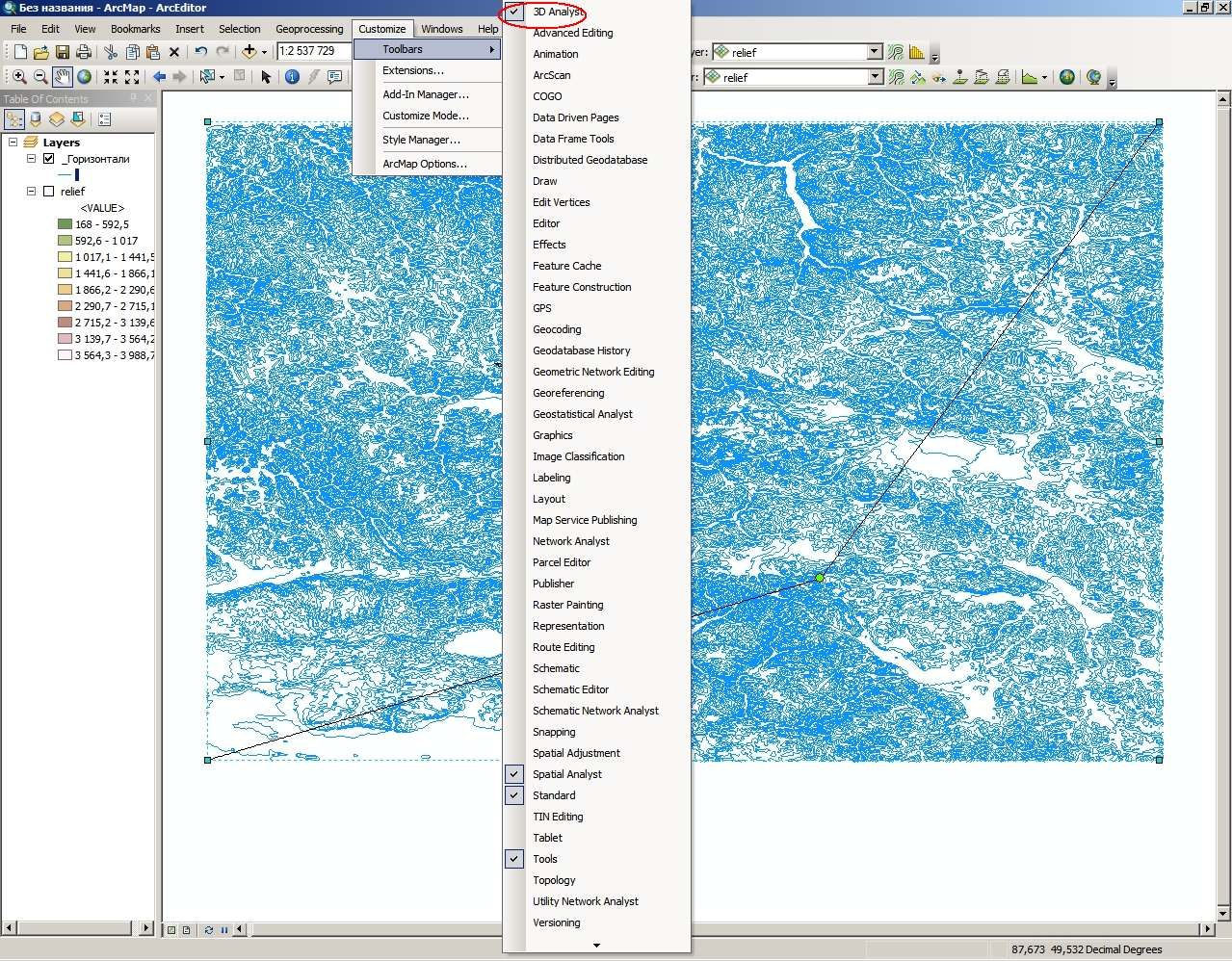This screenshot has height=961, width=1232.
Task: Select the Zoom Out tool
Action: [40, 77]
